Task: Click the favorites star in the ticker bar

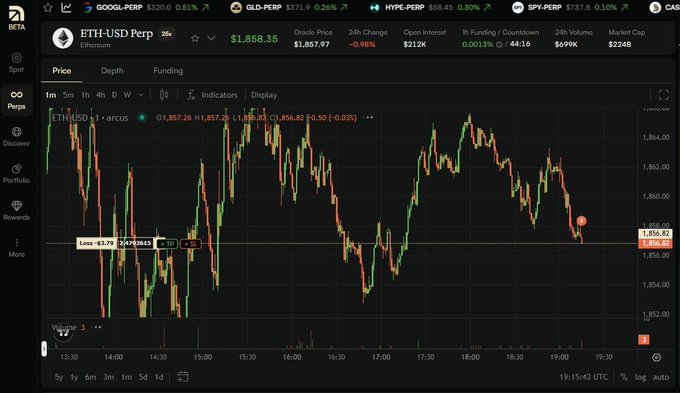Action: [48, 7]
